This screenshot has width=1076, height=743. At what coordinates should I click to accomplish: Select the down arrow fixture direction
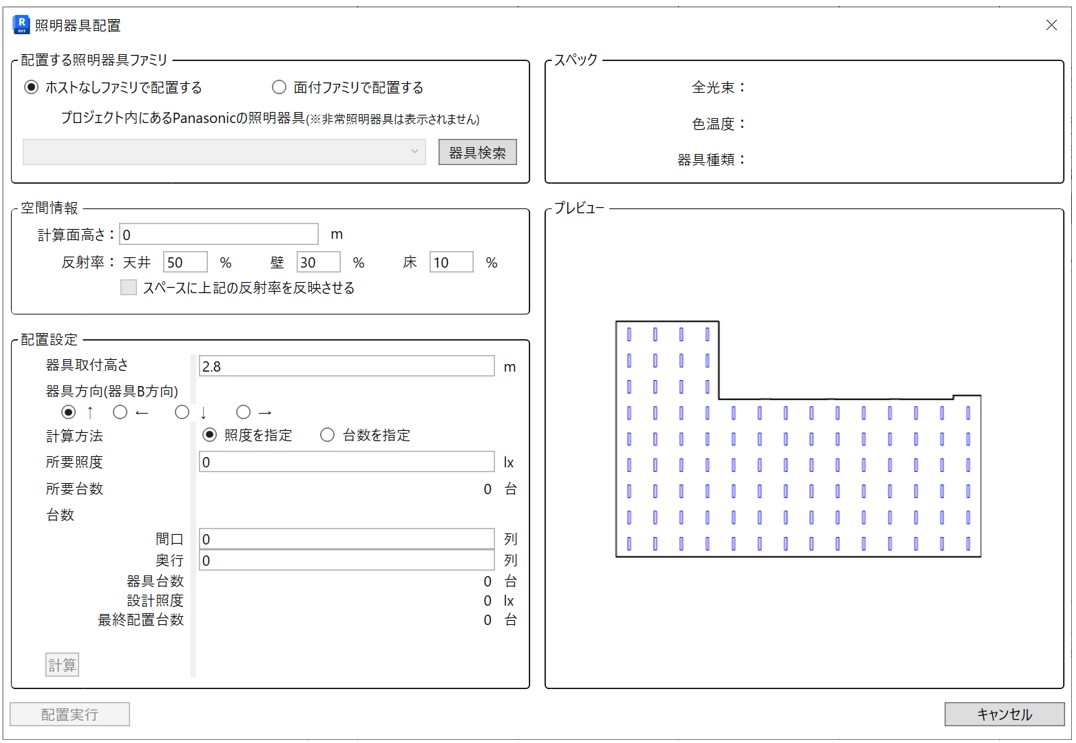click(182, 411)
